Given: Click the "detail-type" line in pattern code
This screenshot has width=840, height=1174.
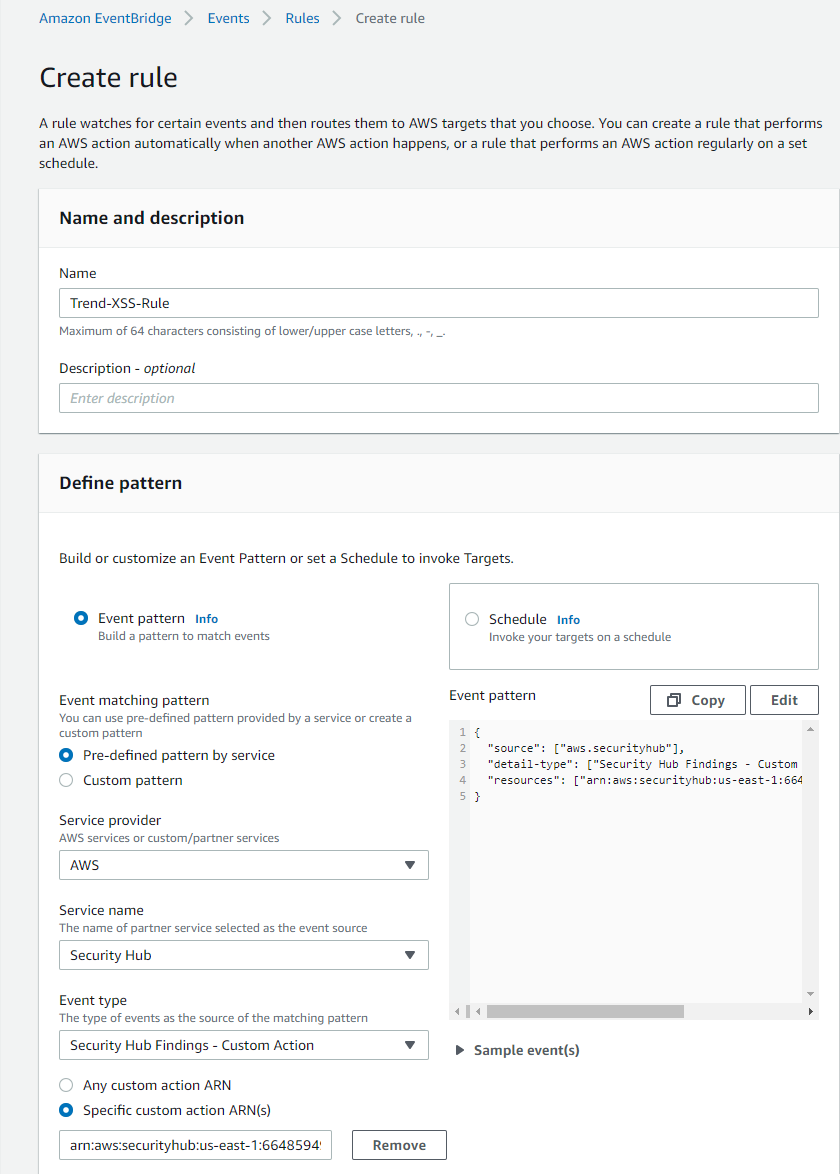Looking at the screenshot, I should [x=642, y=764].
